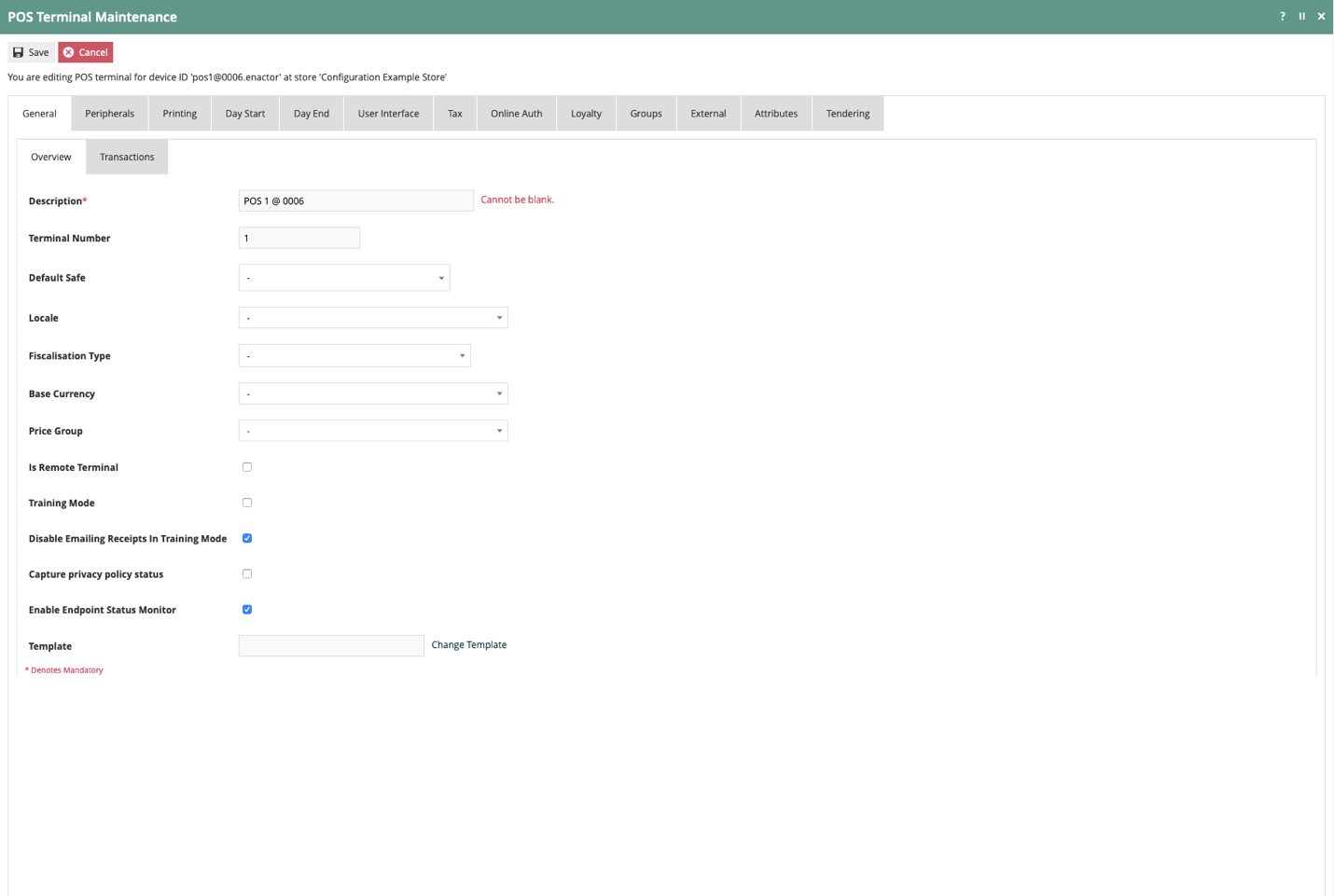
Task: Switch to the Transactions sub-tab
Action: 127,157
